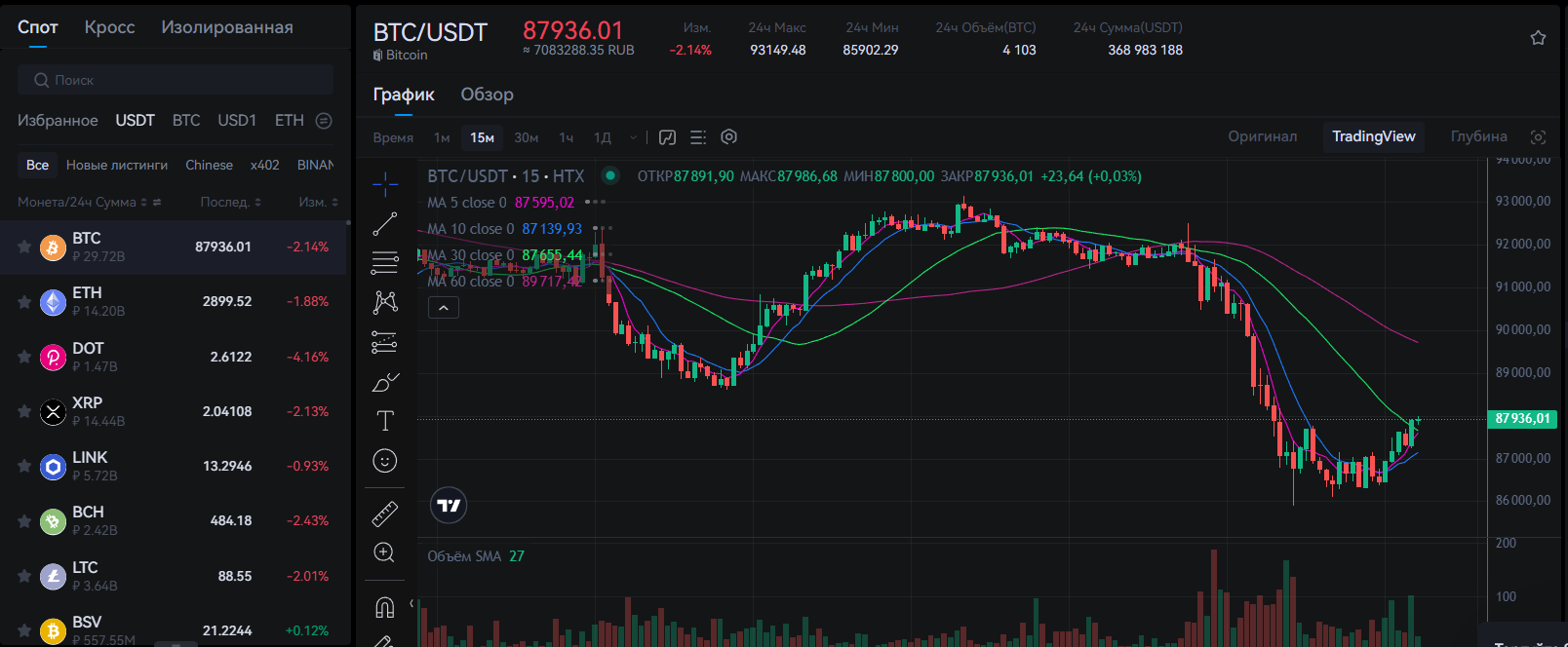Open MA 30 indicator options dots
Image resolution: width=1568 pixels, height=647 pixels.
point(603,255)
